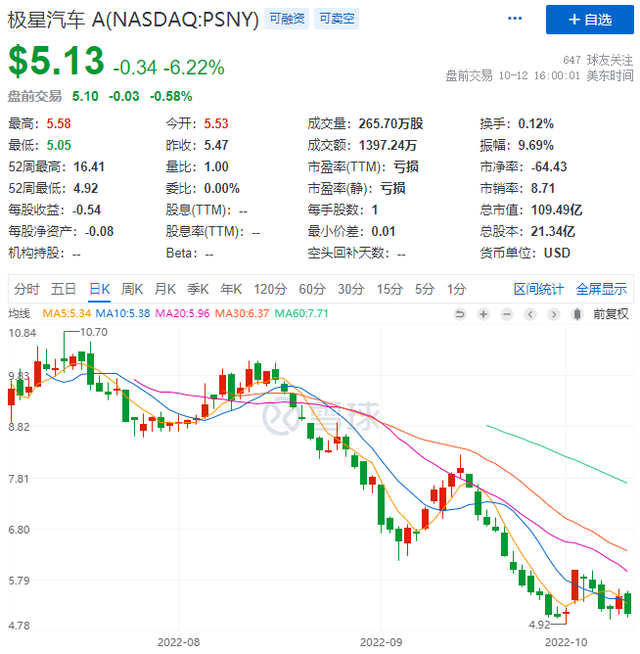Switch to the 30分 chart tab
Viewport: 640px width, 654px height.
pyautogui.click(x=351, y=289)
